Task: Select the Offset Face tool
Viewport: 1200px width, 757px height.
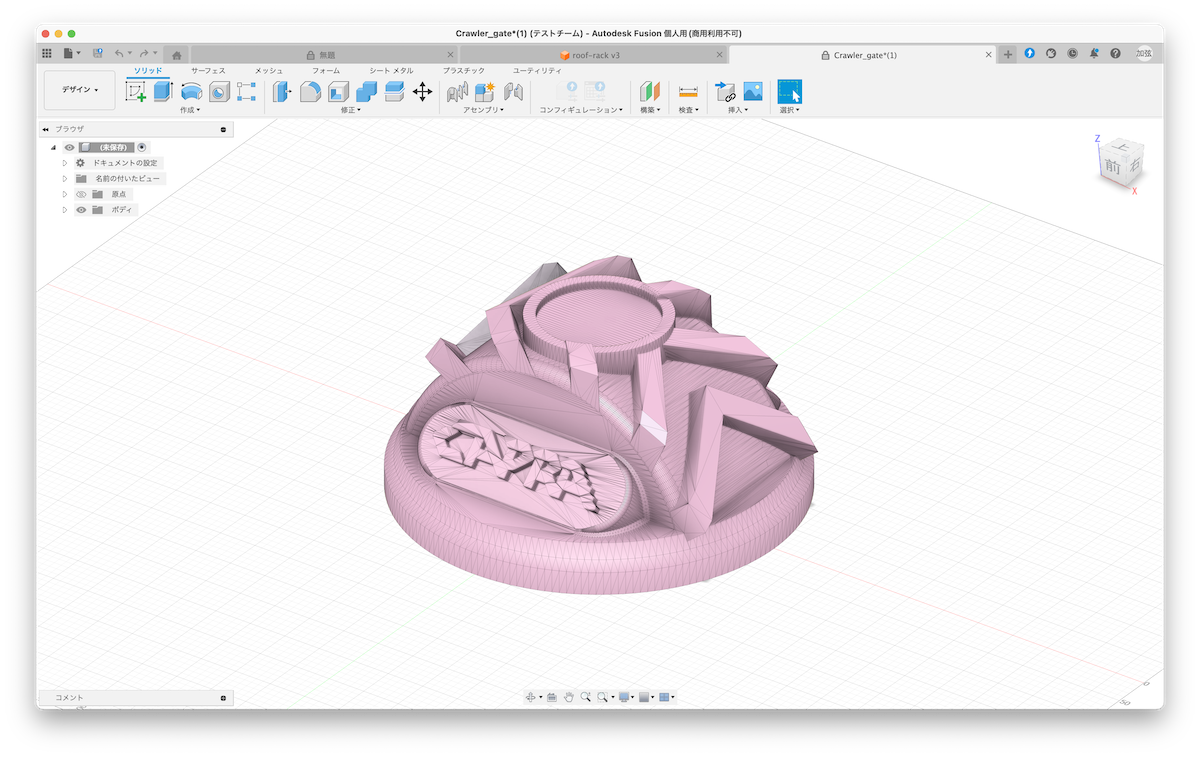Action: [x=394, y=92]
